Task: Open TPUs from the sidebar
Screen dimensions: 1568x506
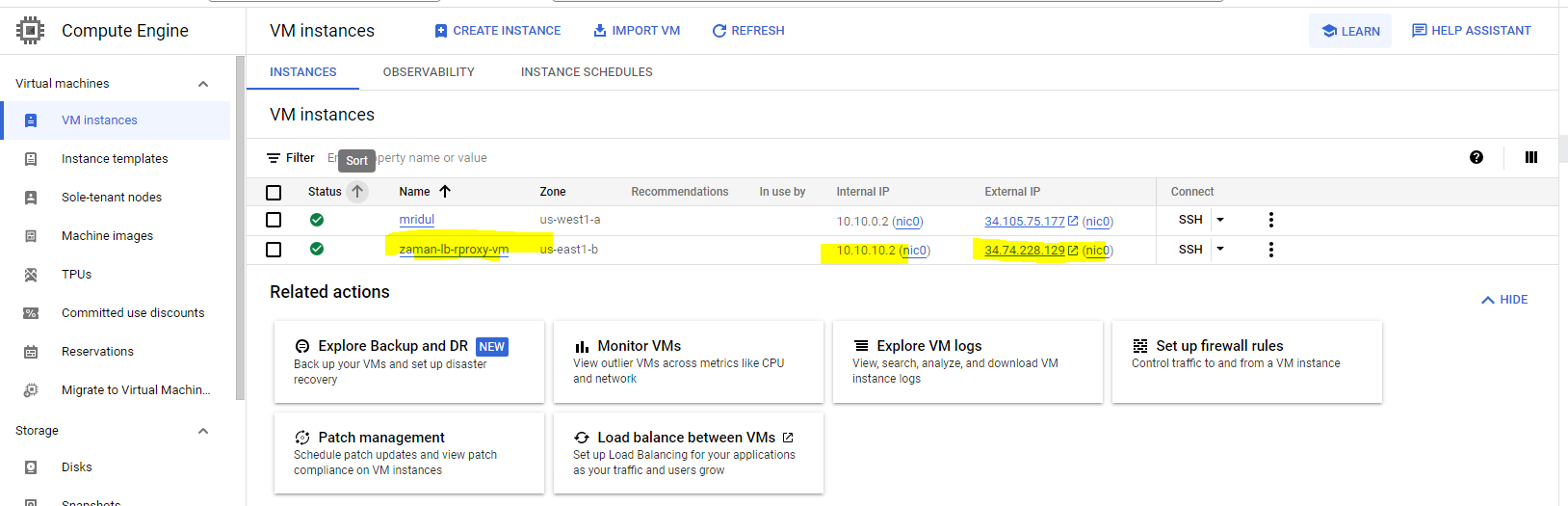Action: (x=76, y=275)
